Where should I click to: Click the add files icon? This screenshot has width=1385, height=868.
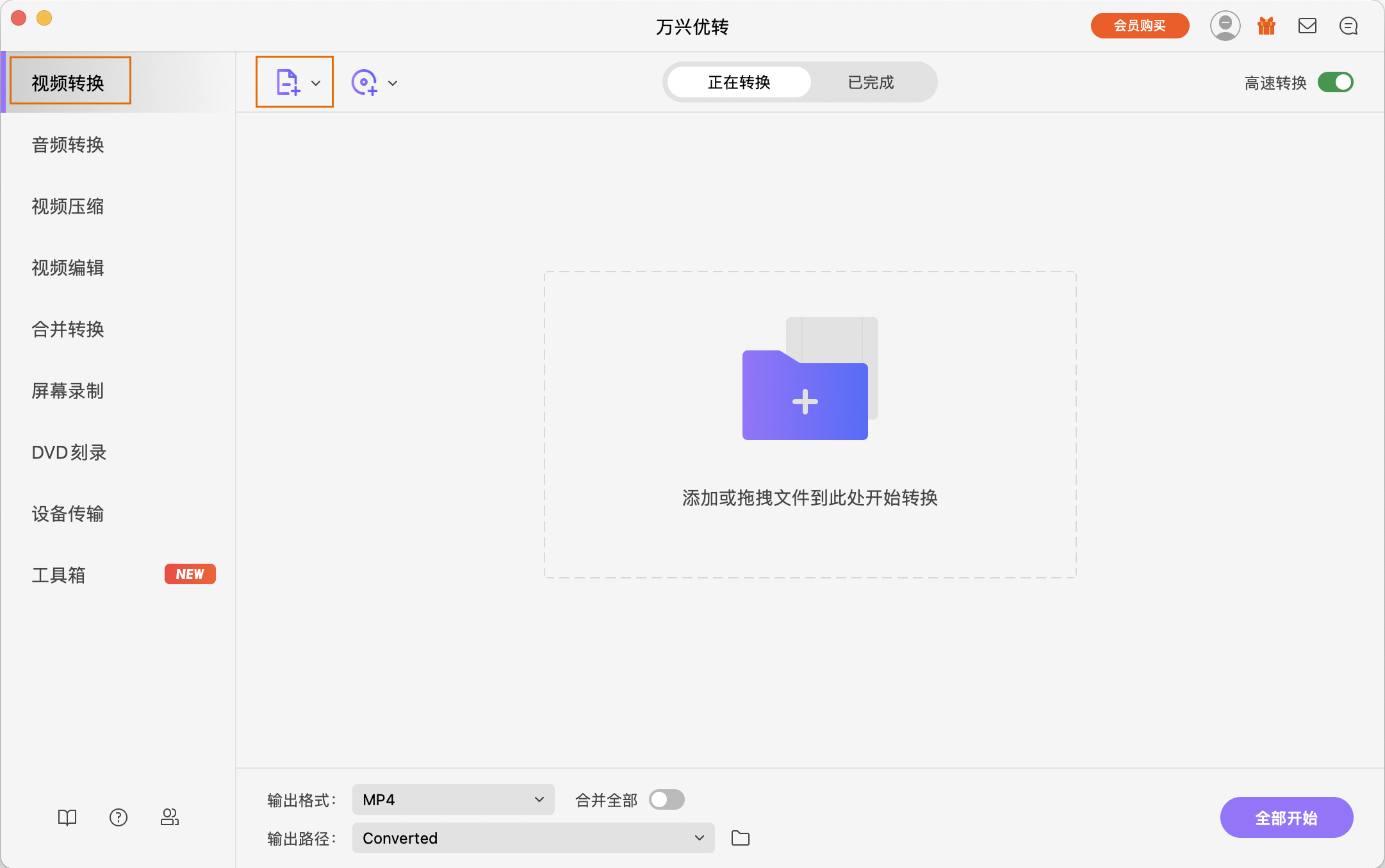click(286, 81)
